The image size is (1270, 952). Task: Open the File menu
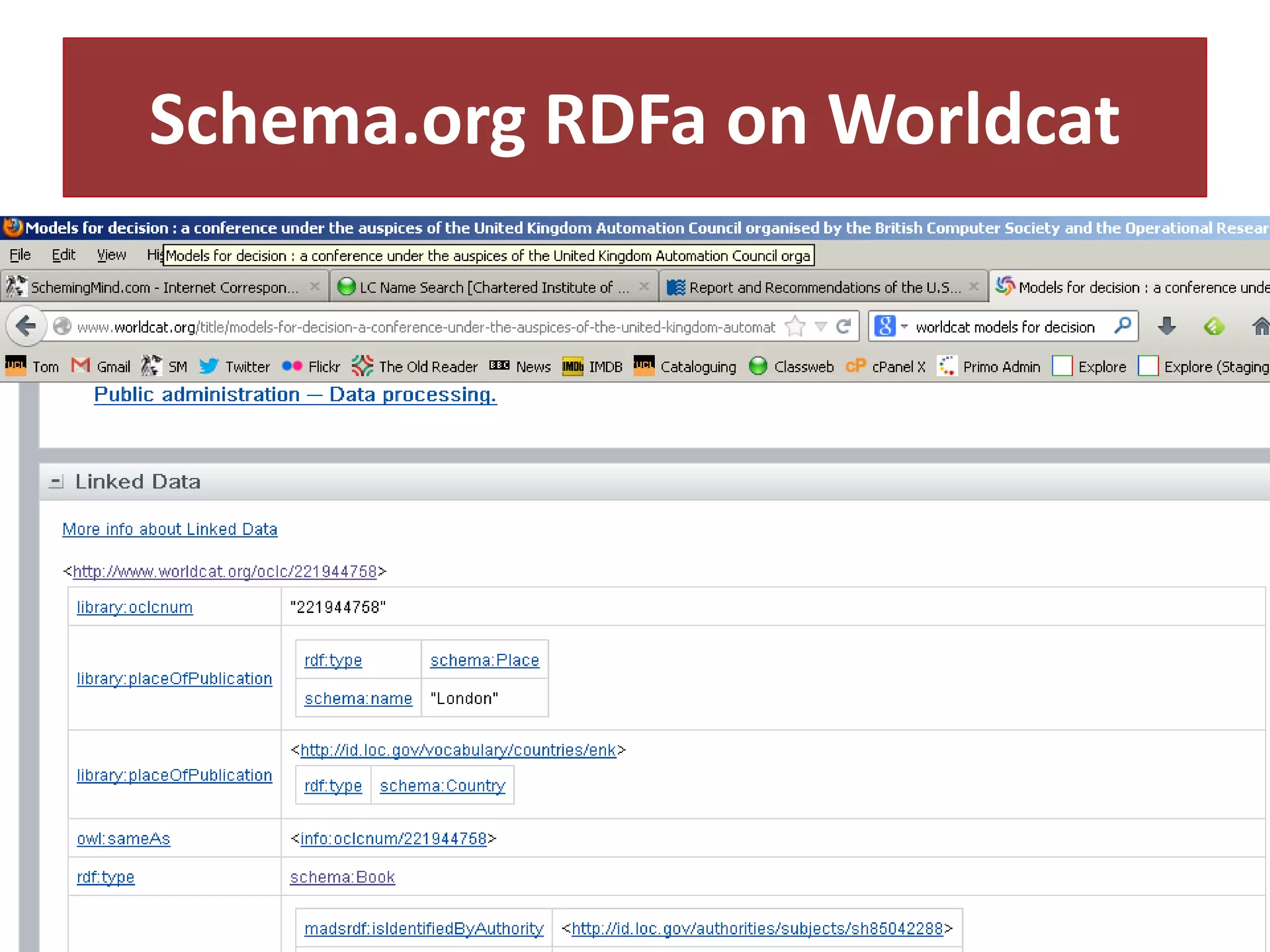pyautogui.click(x=20, y=255)
